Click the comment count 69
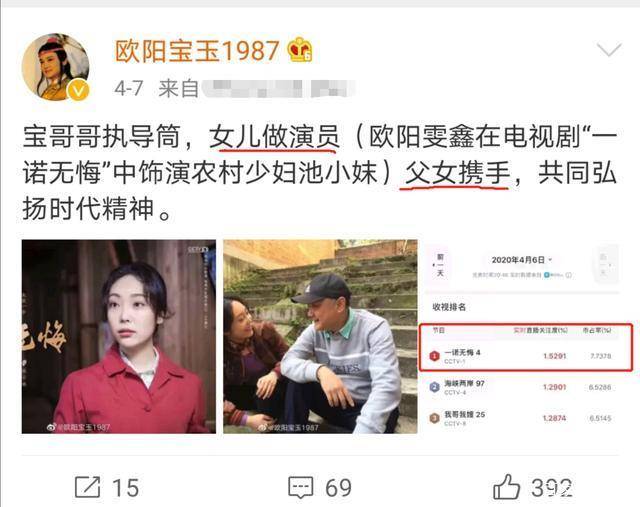The height and width of the screenshot is (507, 640). [338, 487]
